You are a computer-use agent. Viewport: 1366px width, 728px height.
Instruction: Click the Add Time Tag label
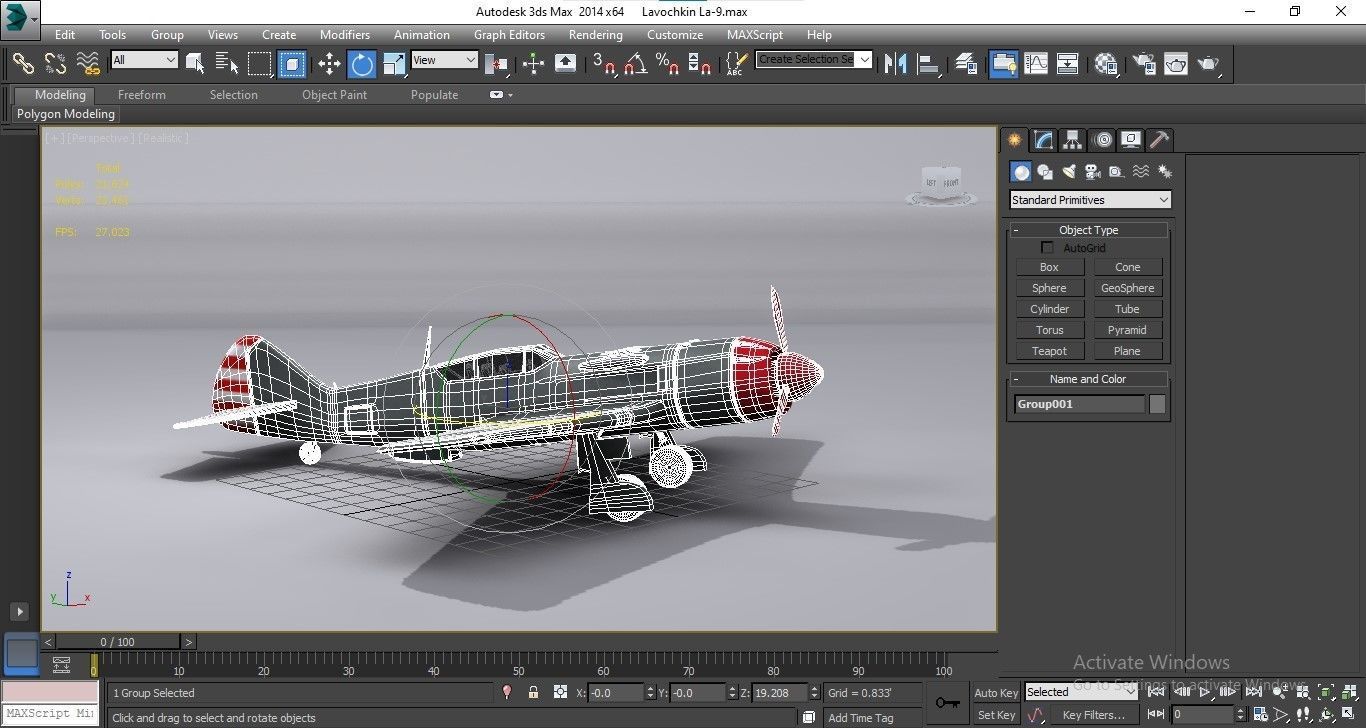point(861,717)
